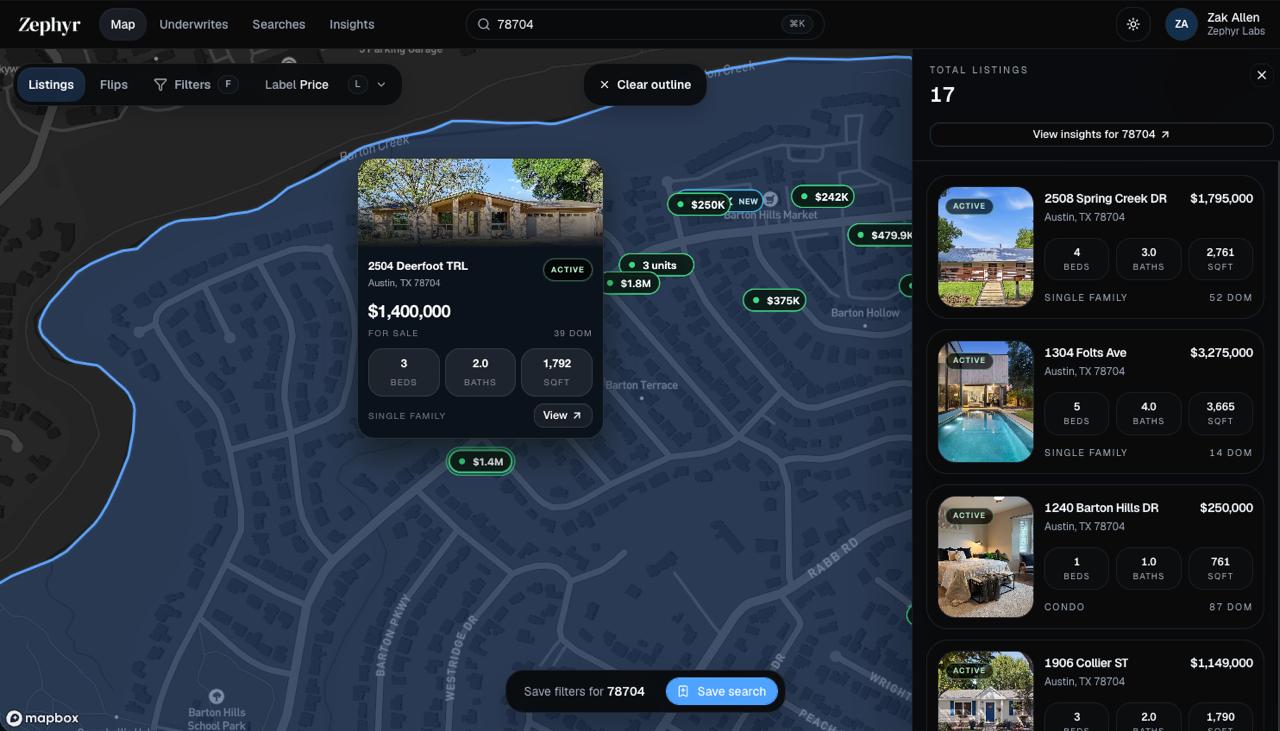Click the Barton Hollow map label
The image size is (1280, 731).
[x=865, y=313]
